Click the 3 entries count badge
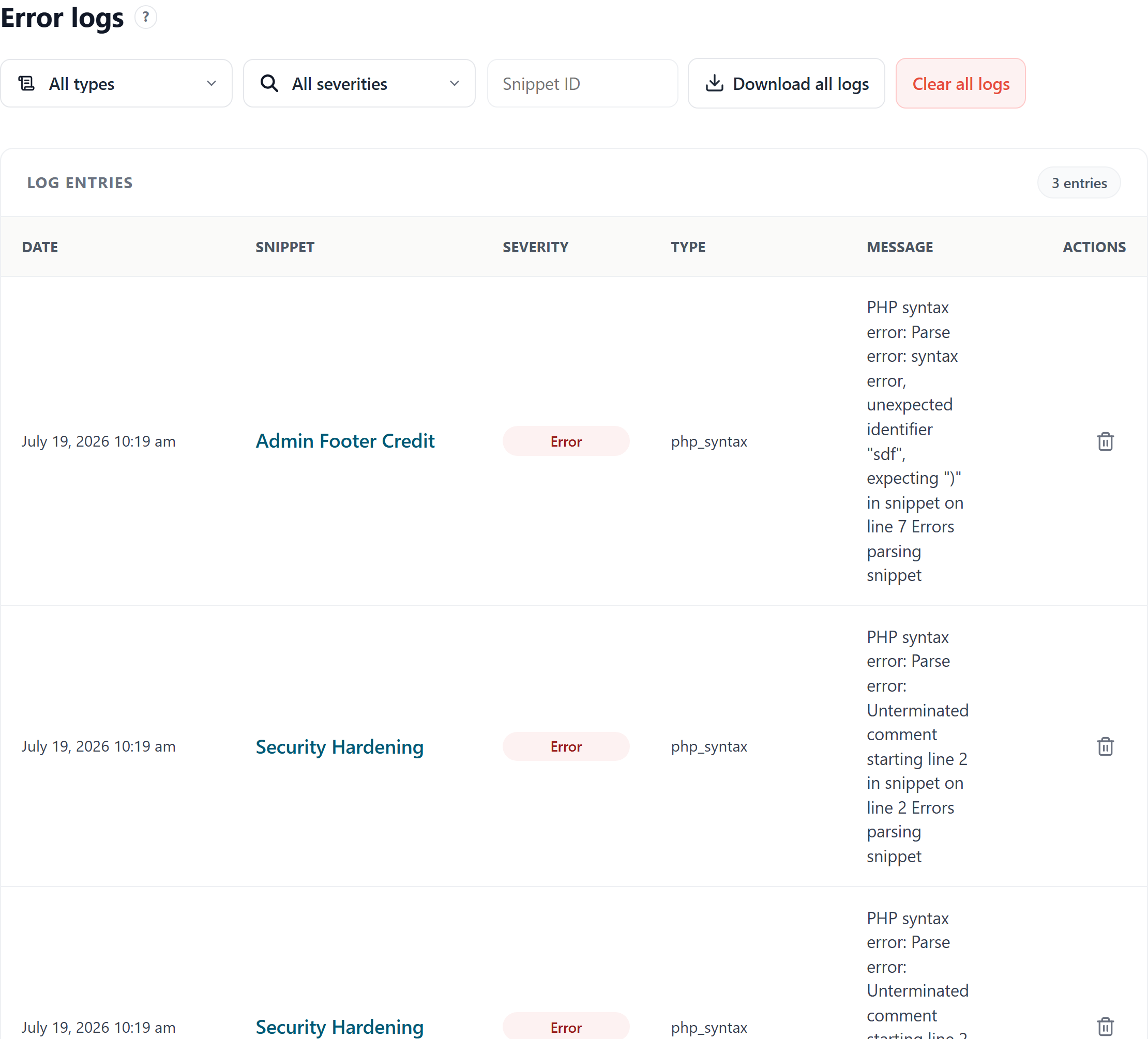 [x=1079, y=184]
